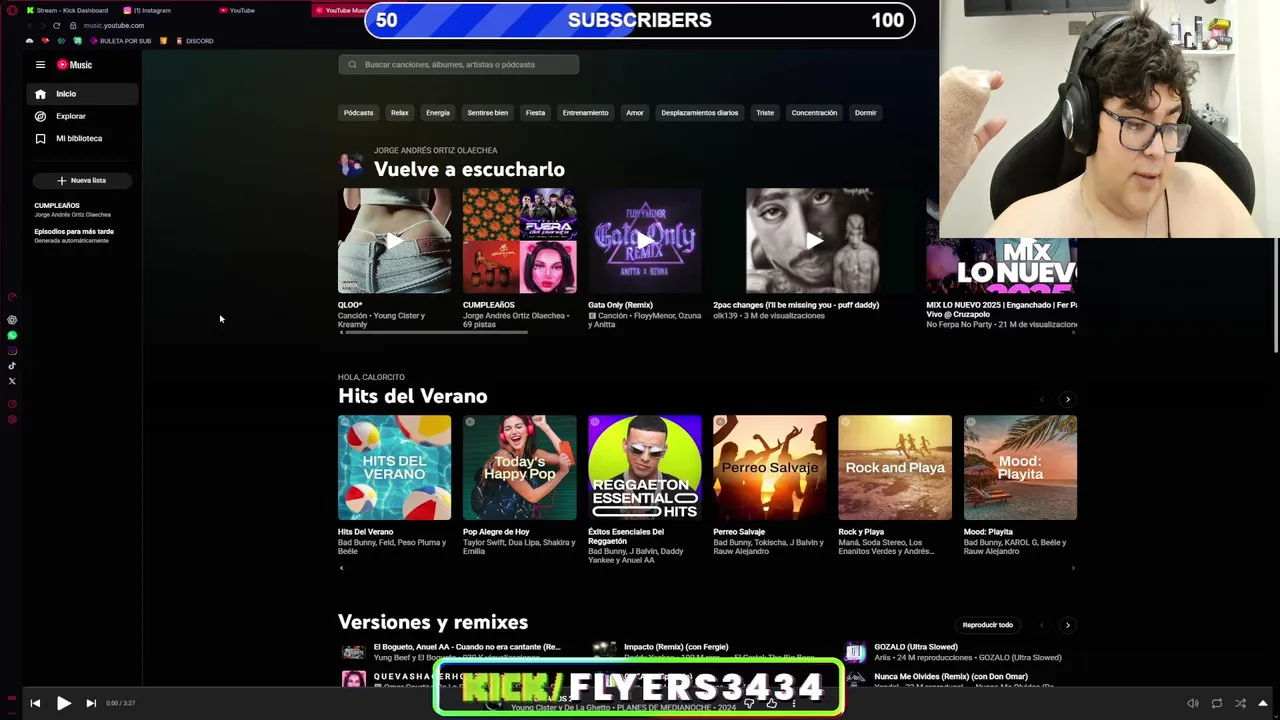The image size is (1280, 720).
Task: Go to Inicio in the sidebar
Action: tap(82, 94)
